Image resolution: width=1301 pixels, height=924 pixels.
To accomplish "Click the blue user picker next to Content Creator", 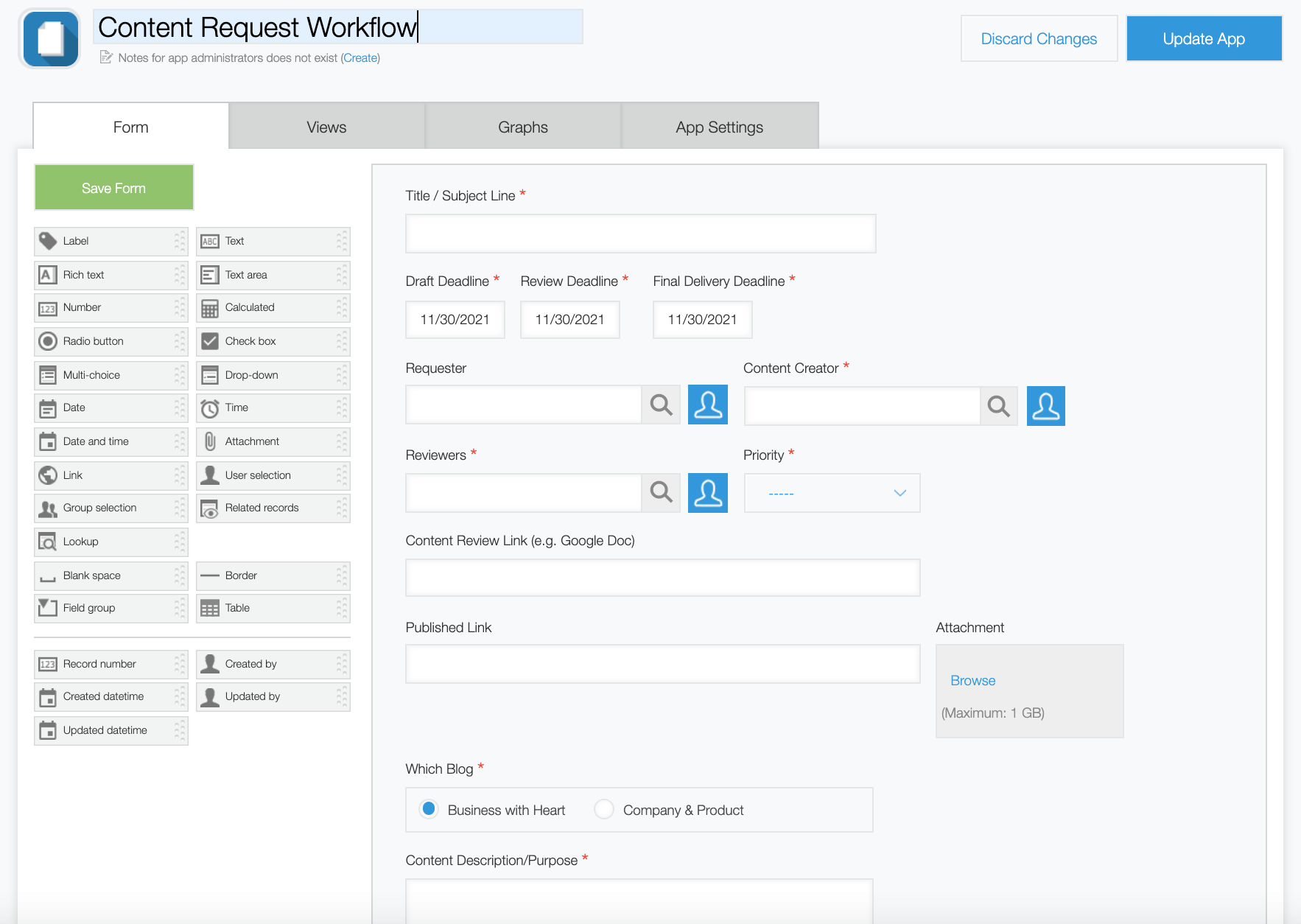I will click(1045, 405).
